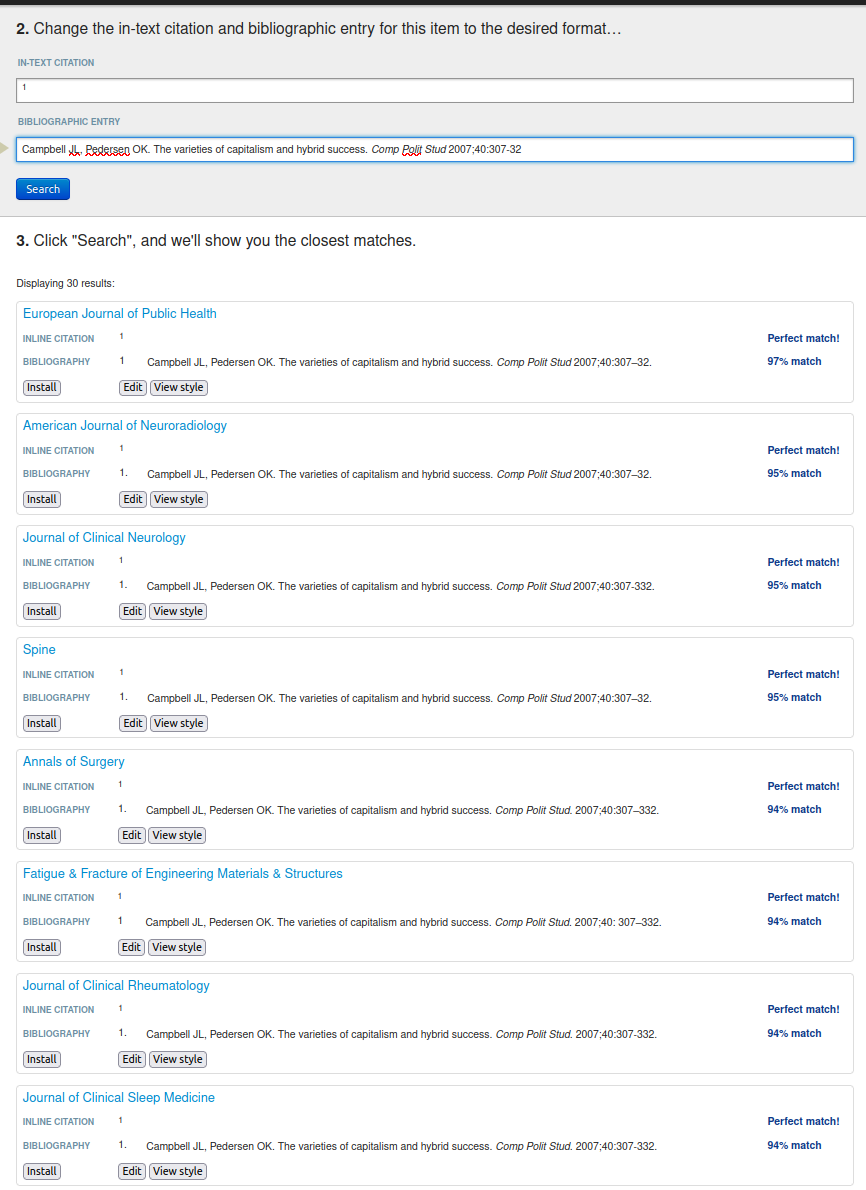The image size is (866, 1190).
Task: Edit Annals of Surgery style
Action: [x=131, y=835]
